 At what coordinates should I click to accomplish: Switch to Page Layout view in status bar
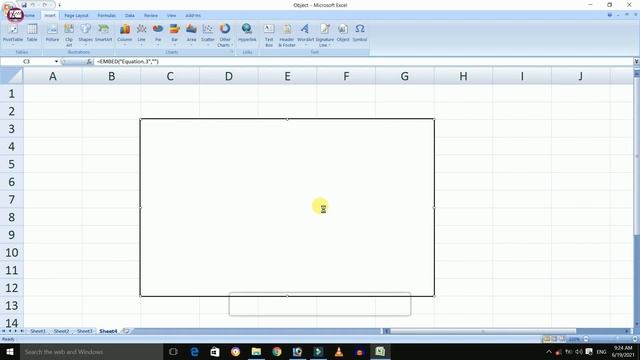tap(554, 339)
